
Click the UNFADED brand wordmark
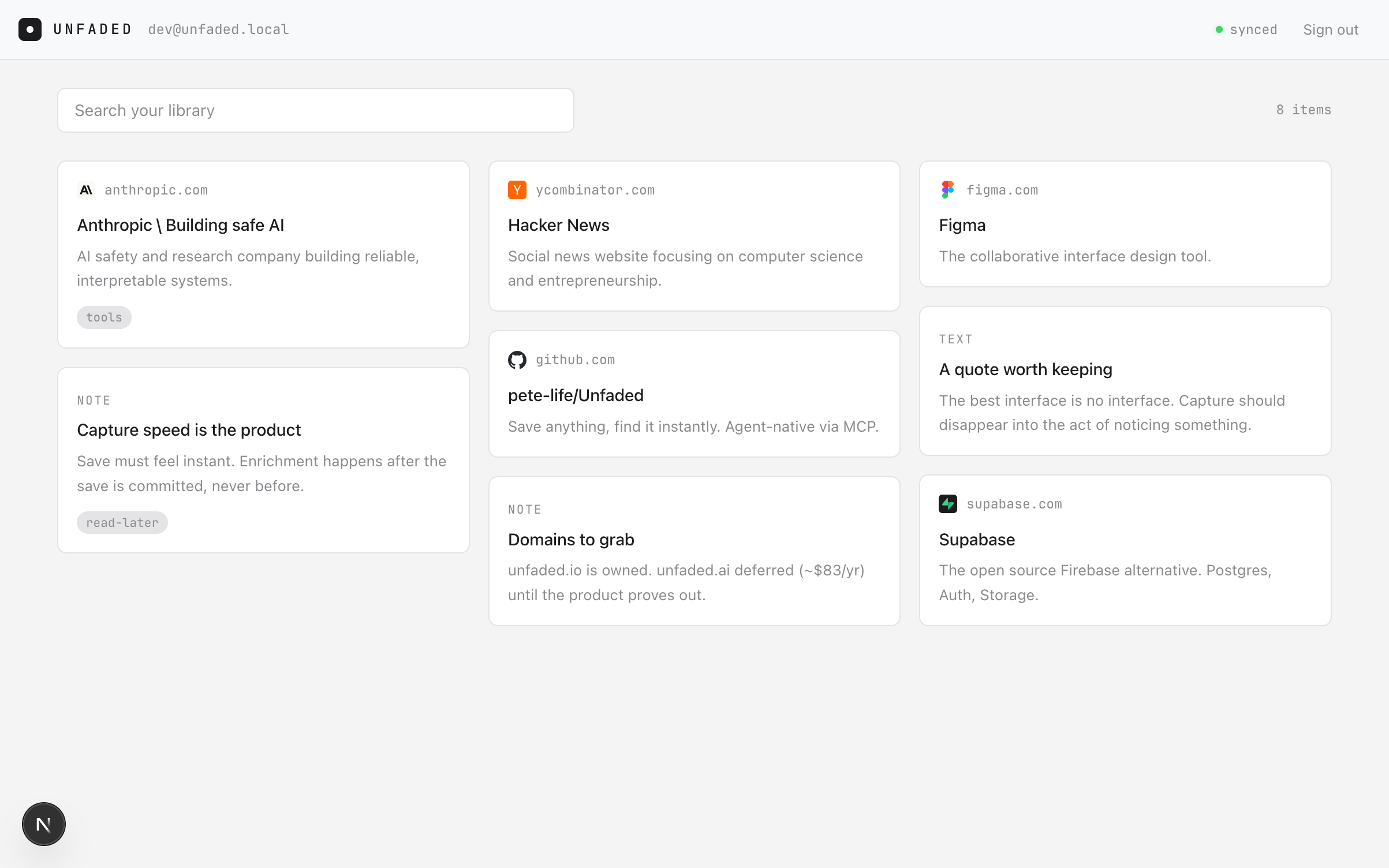(93, 29)
